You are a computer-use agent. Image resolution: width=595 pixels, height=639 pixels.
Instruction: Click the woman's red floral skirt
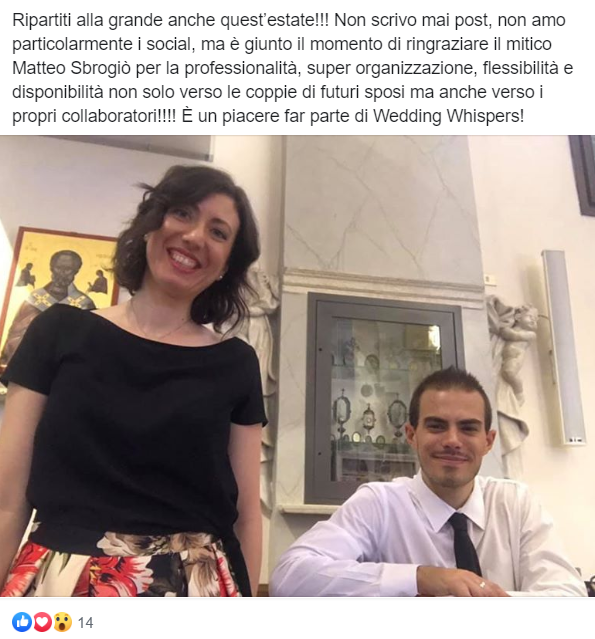122,566
